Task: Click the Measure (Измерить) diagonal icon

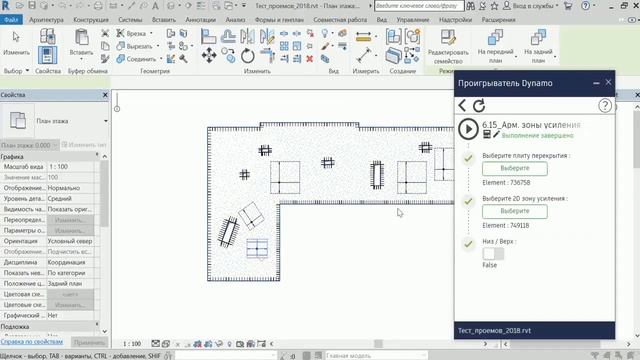Action: pos(363,55)
